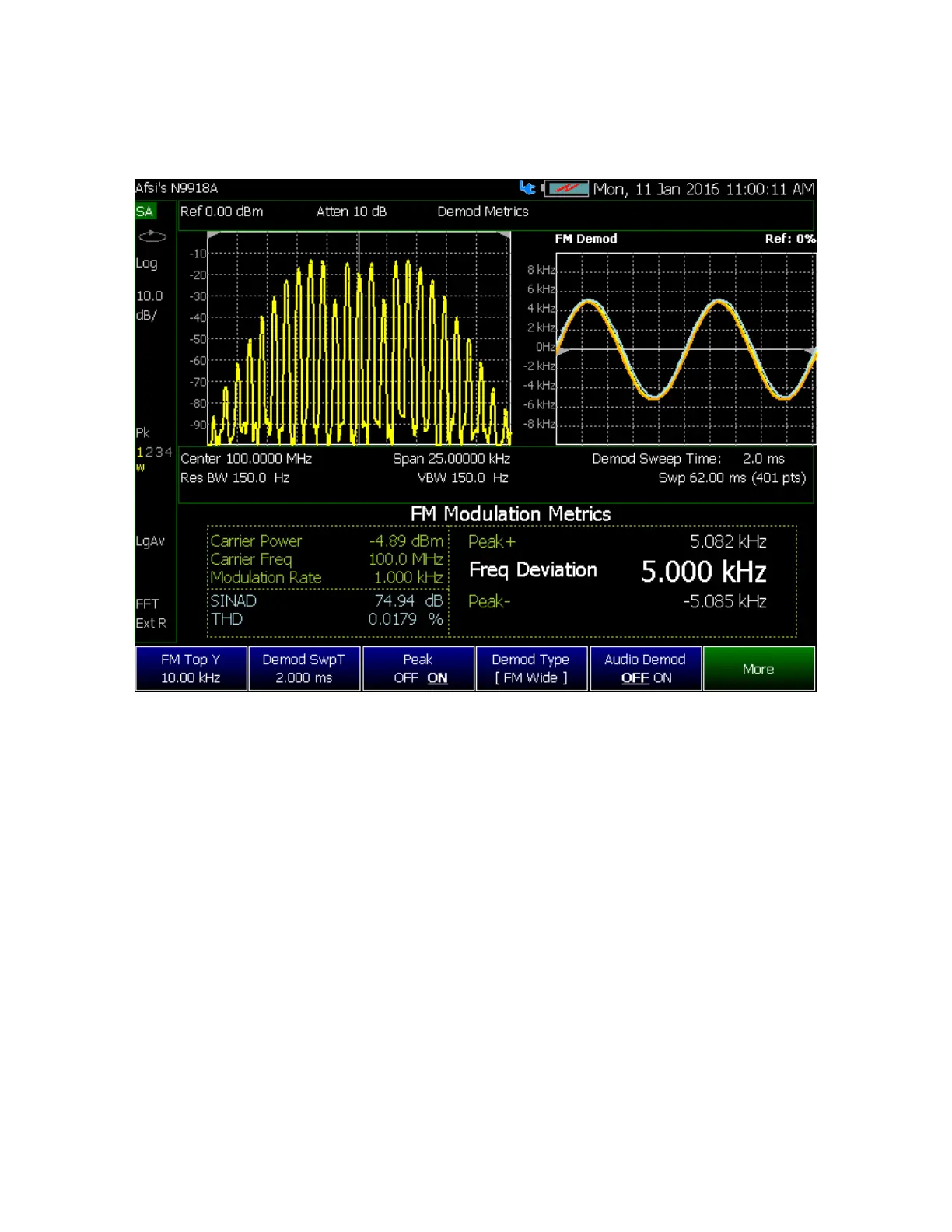Click the VBW 150.0 Hz readout
Screen dimensions: 952x1232
click(463, 478)
